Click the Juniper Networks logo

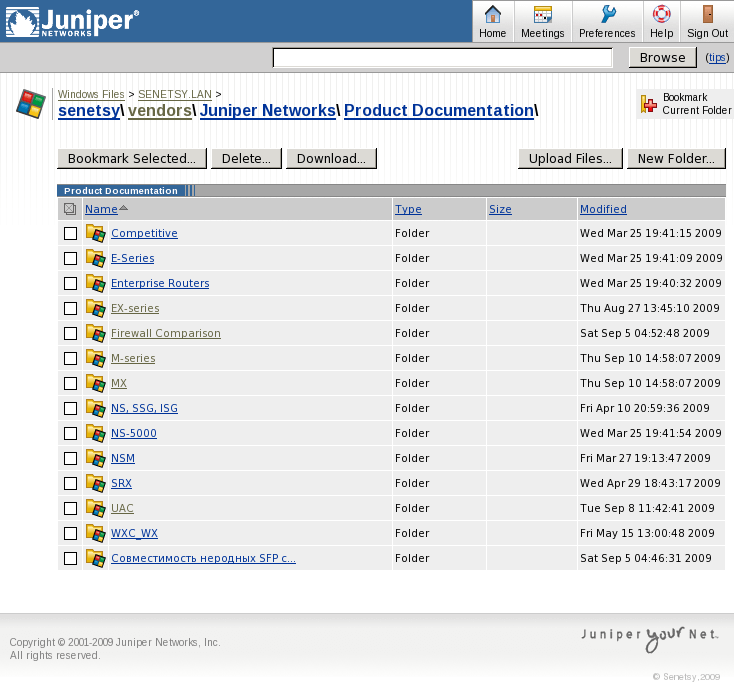click(x=72, y=22)
